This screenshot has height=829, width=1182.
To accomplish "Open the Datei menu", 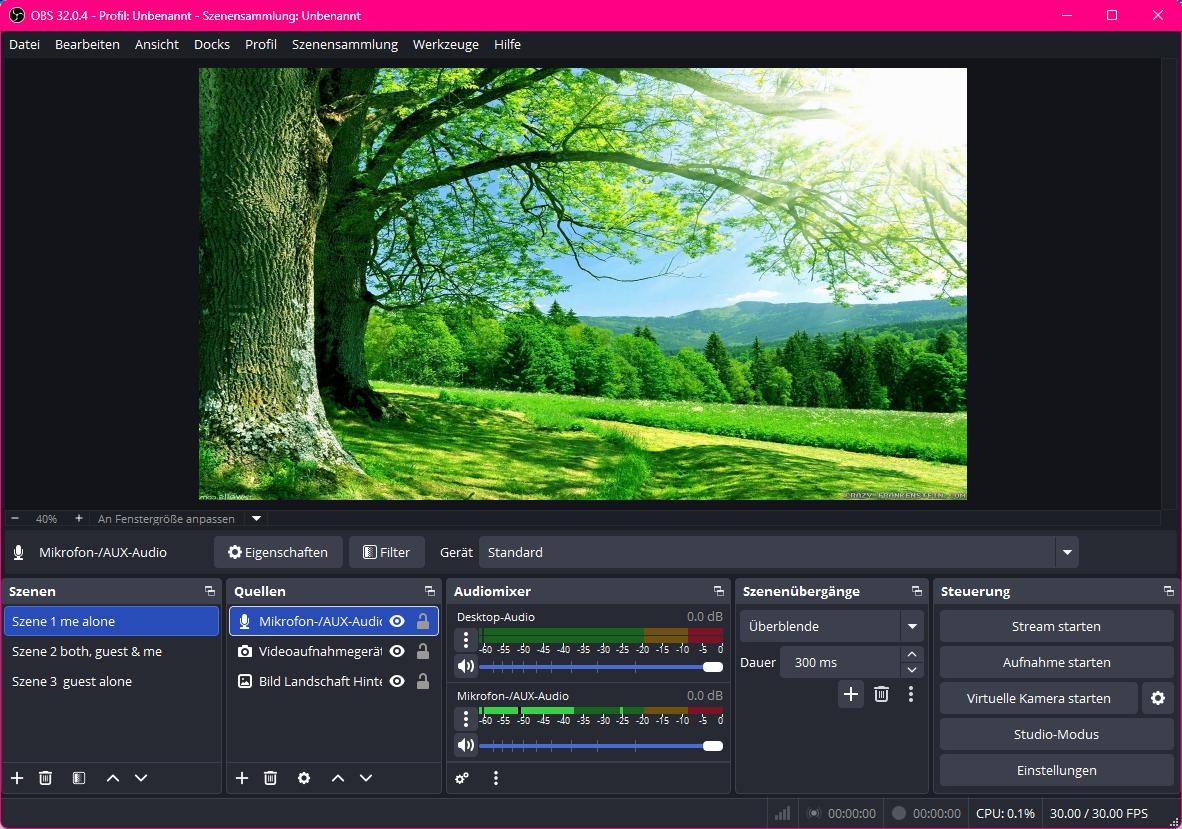I will click(24, 44).
